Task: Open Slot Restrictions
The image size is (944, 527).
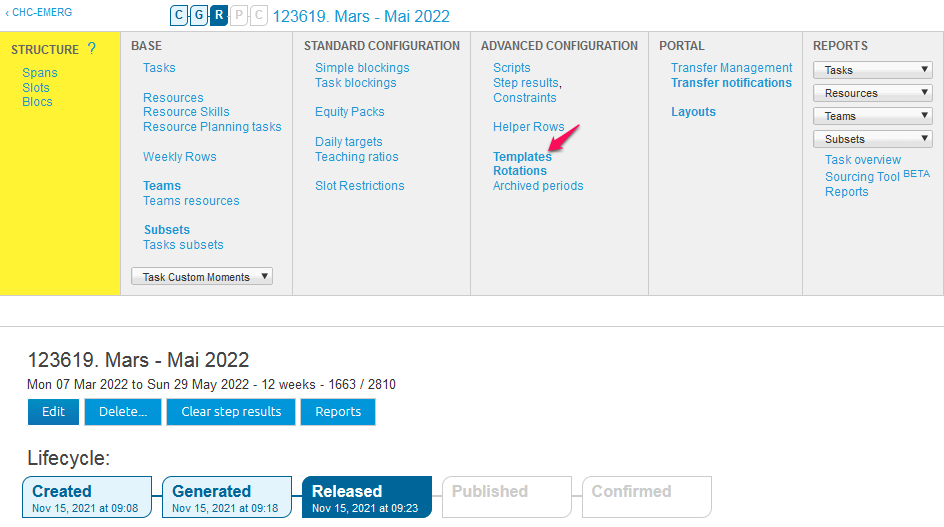Action: 359,186
